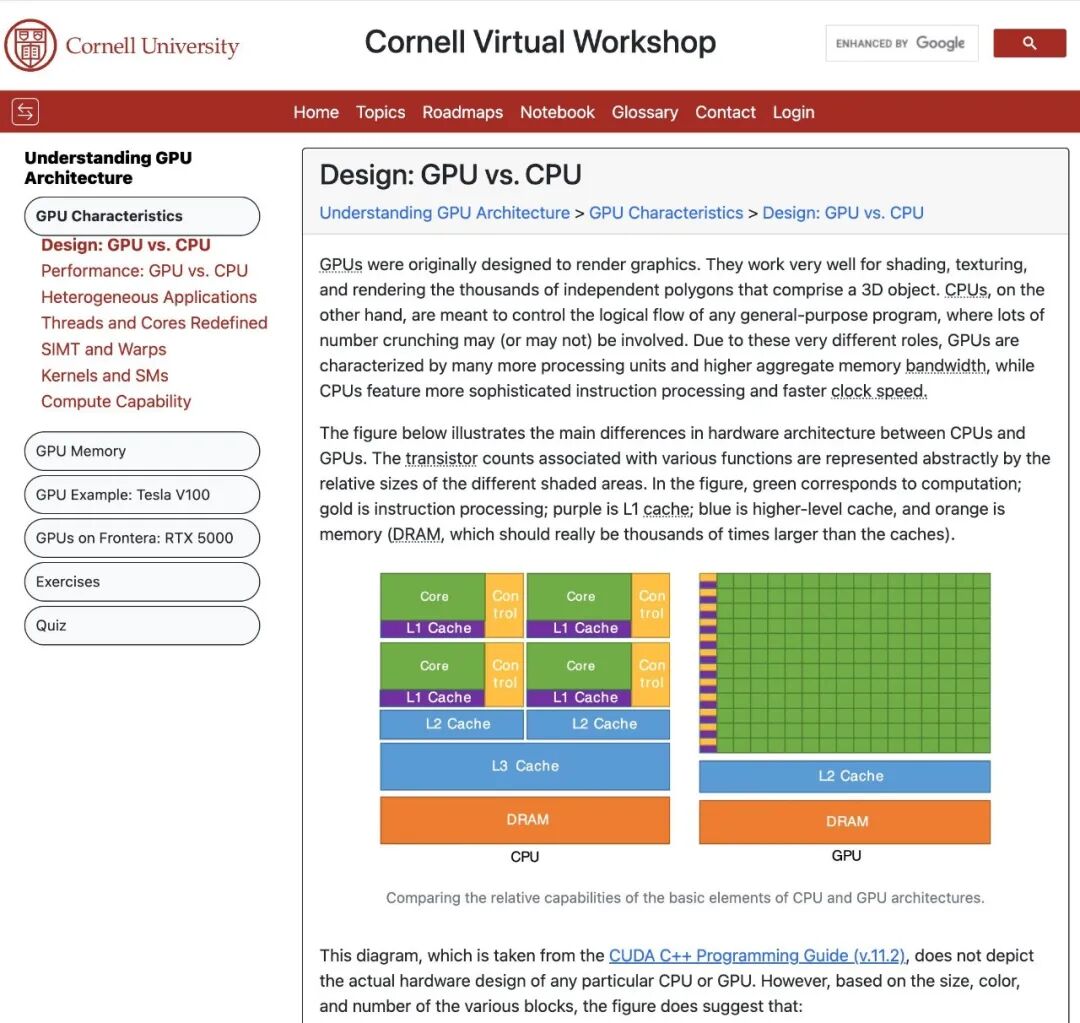
Task: Go to Performance: GPU vs. CPU
Action: 144,271
